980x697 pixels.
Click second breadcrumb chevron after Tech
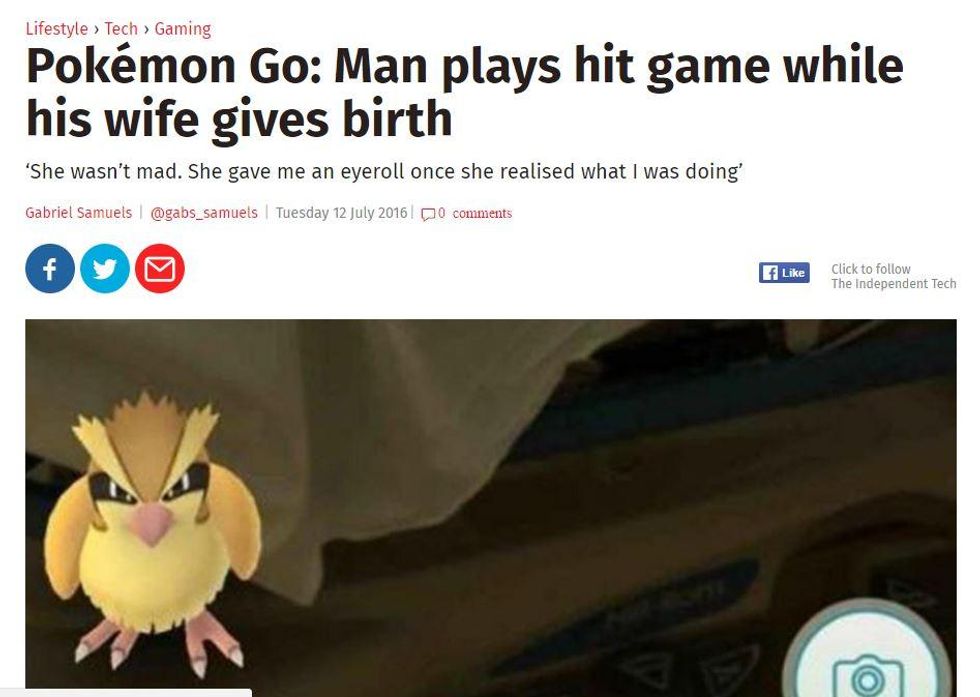tap(146, 29)
